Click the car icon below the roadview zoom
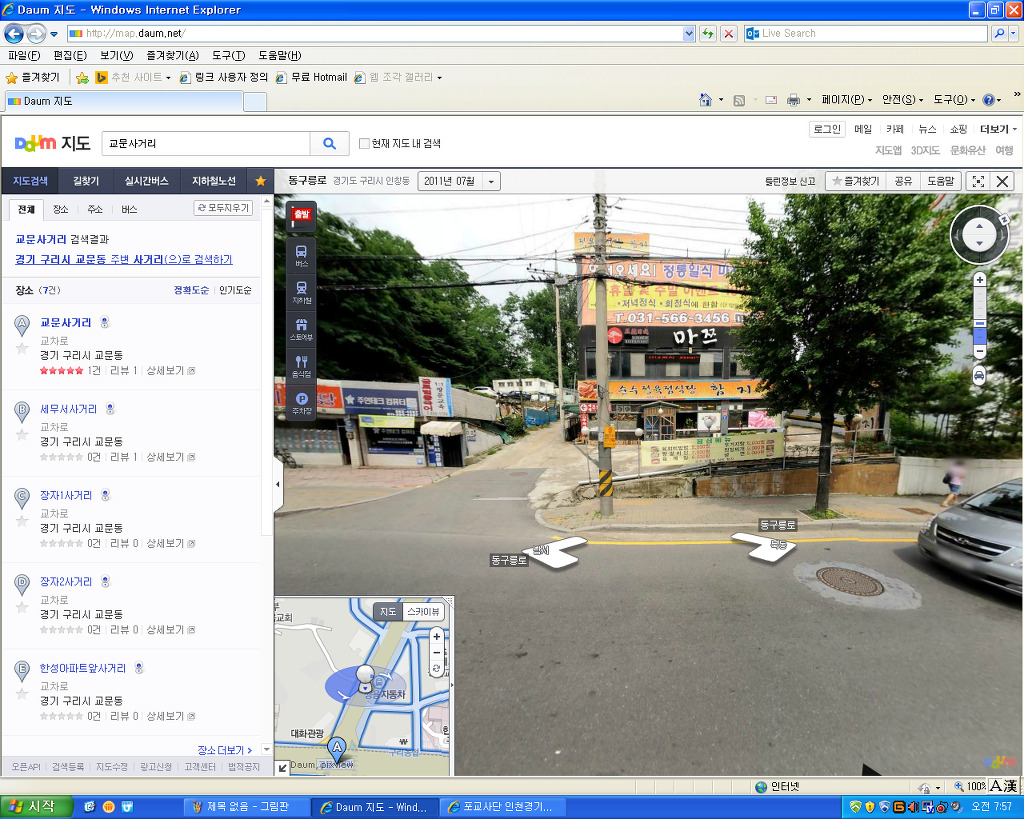Viewport: 1024px width, 819px height. [x=979, y=376]
